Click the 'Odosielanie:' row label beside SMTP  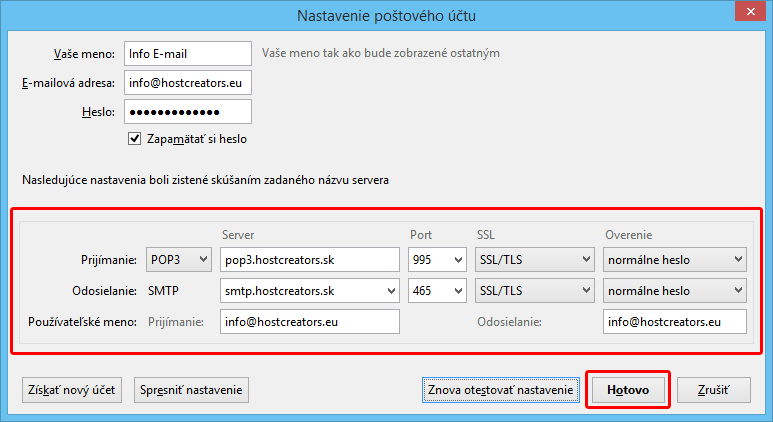coord(105,291)
